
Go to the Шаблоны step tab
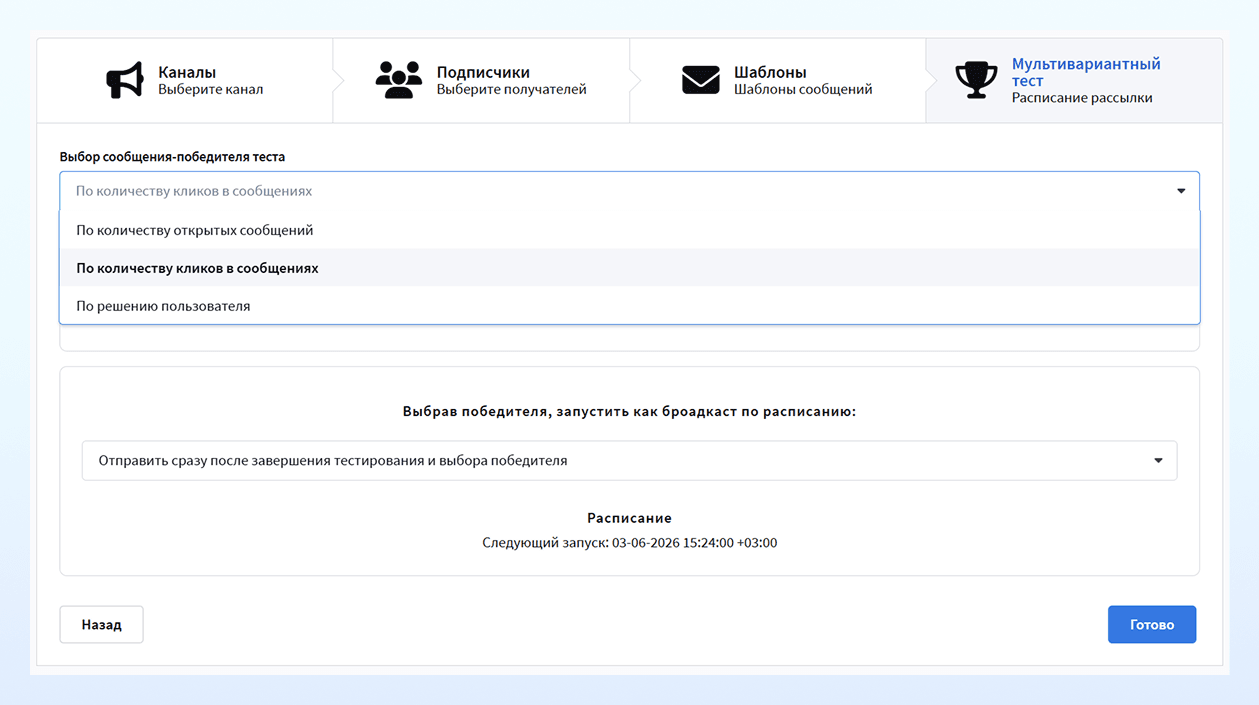click(778, 81)
